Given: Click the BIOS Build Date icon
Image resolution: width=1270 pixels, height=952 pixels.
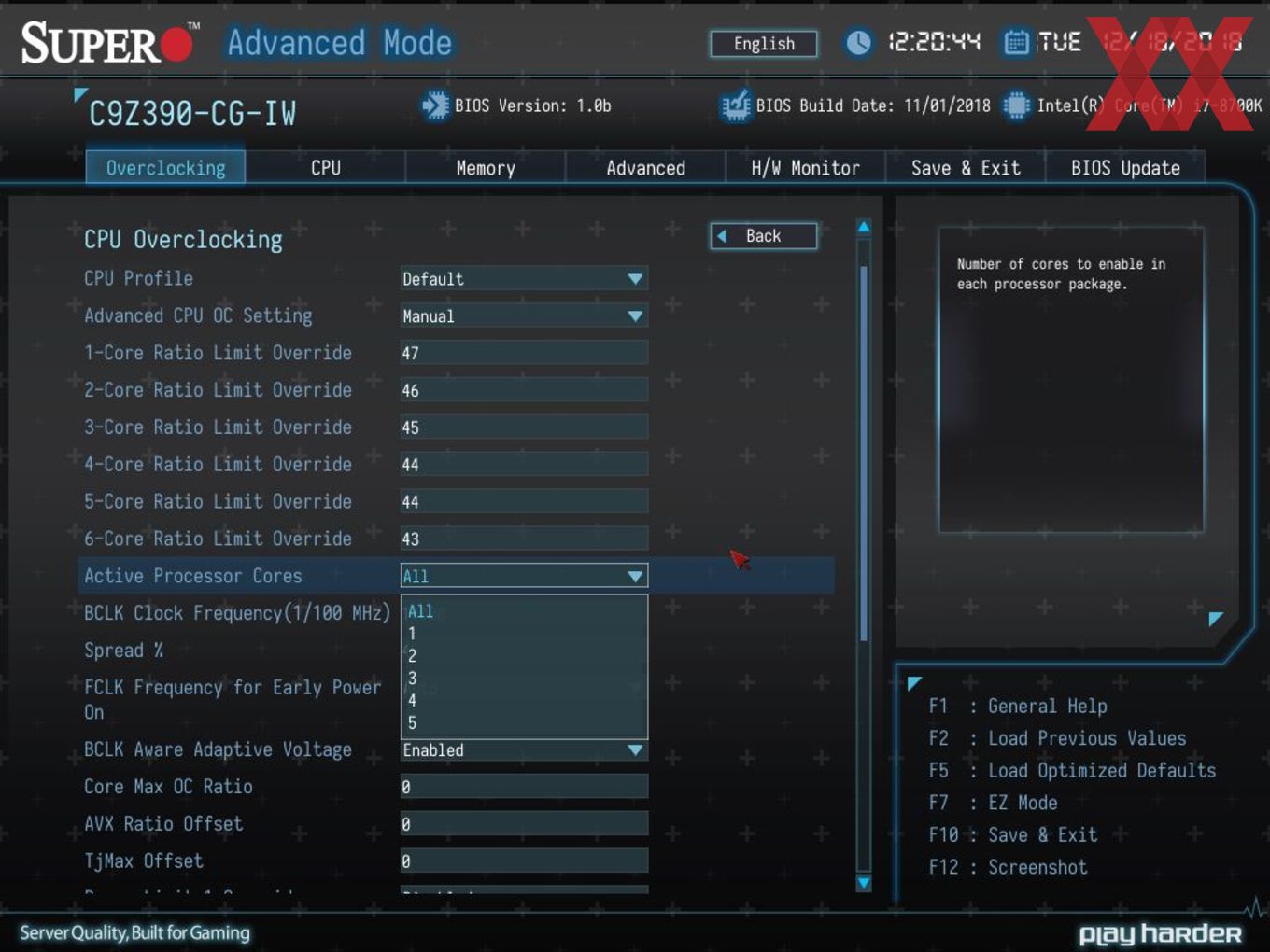Looking at the screenshot, I should (x=736, y=105).
